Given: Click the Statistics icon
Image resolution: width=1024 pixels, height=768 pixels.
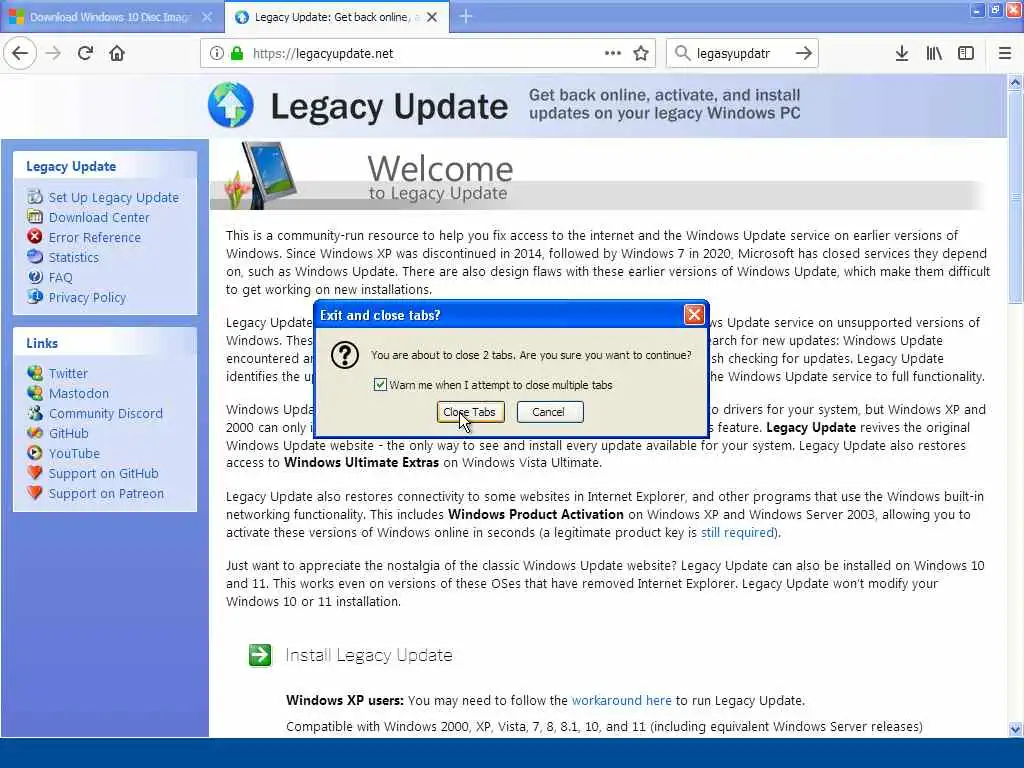Looking at the screenshot, I should pyautogui.click(x=35, y=257).
